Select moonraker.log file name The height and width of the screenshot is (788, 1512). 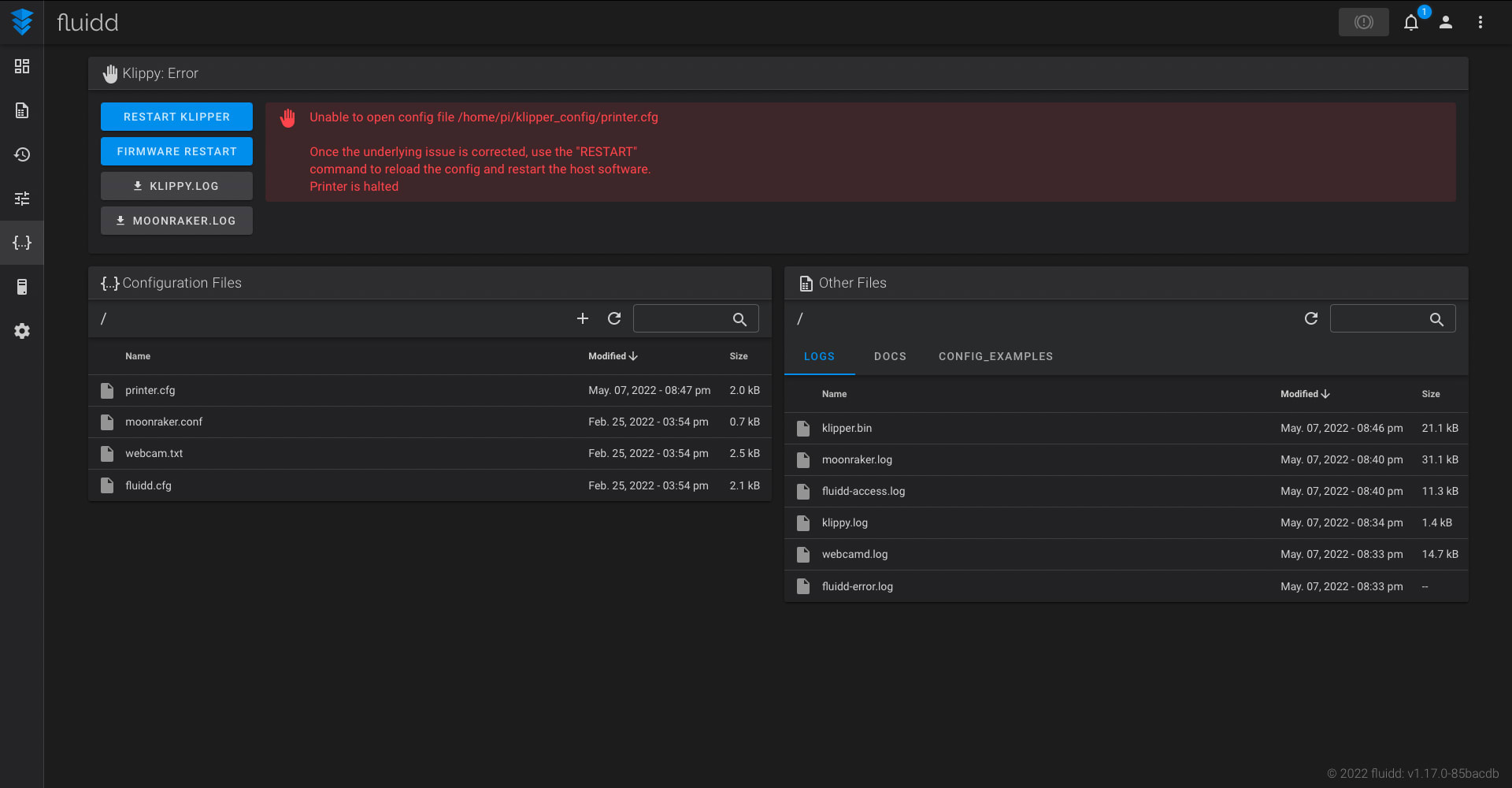(x=857, y=459)
